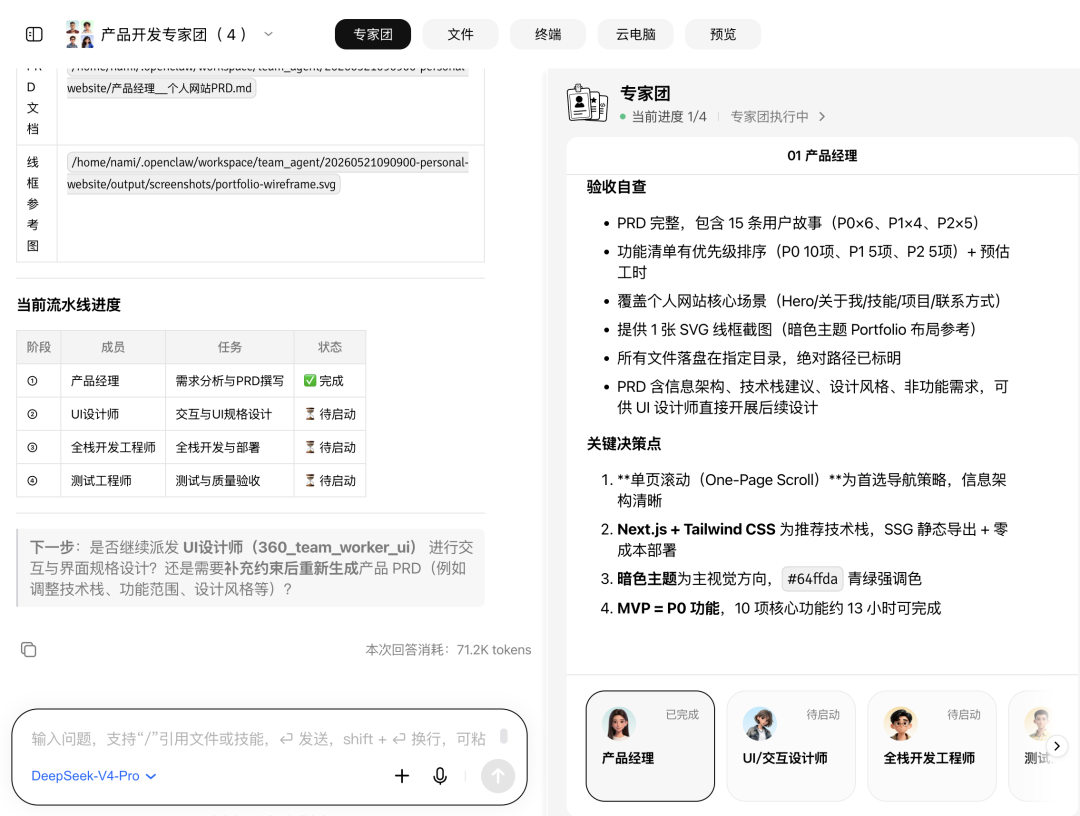Click the 交互与UI规格设计 task cell
The width and height of the screenshot is (1080, 816).
(229, 414)
